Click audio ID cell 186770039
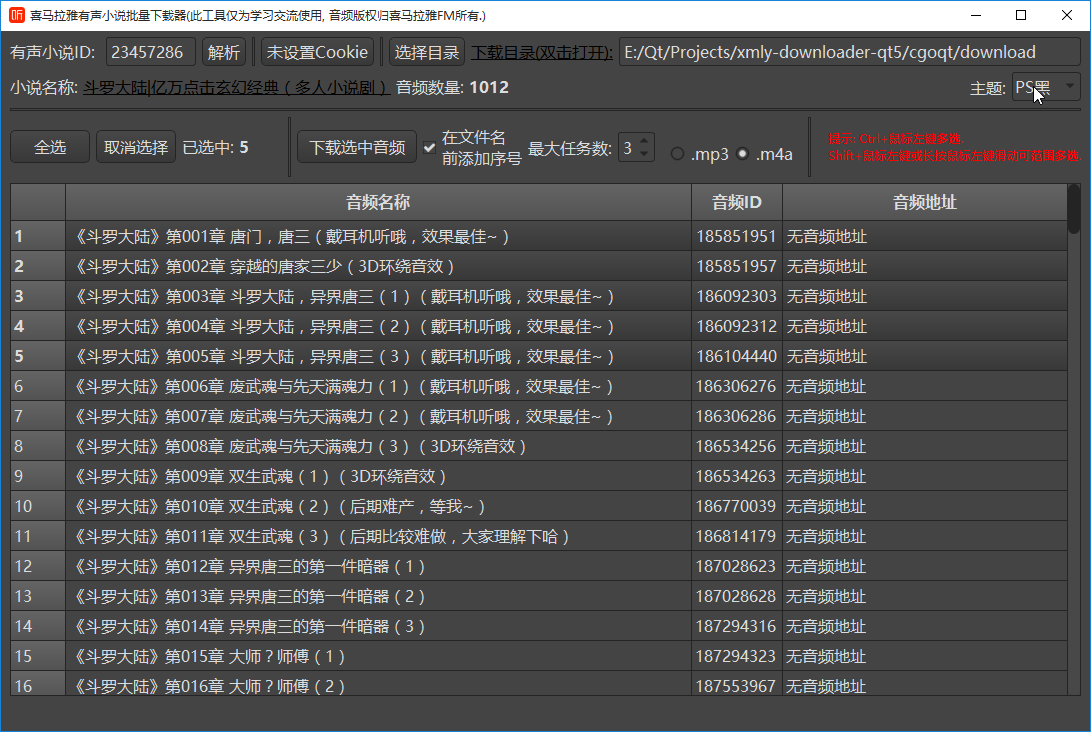The image size is (1091, 732). [737, 507]
